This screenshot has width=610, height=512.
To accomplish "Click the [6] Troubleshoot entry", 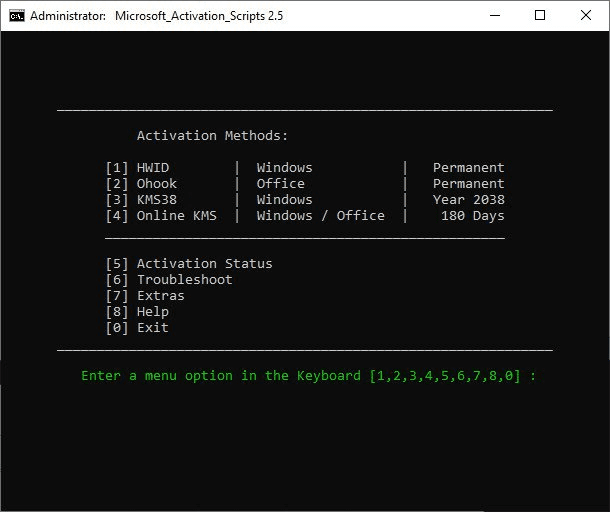I will 169,279.
